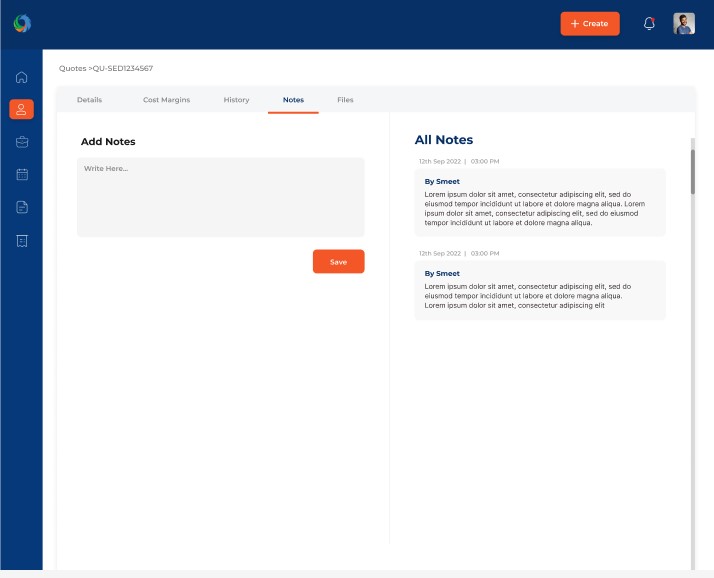
Task: Select the Notes tab
Action: click(x=293, y=100)
